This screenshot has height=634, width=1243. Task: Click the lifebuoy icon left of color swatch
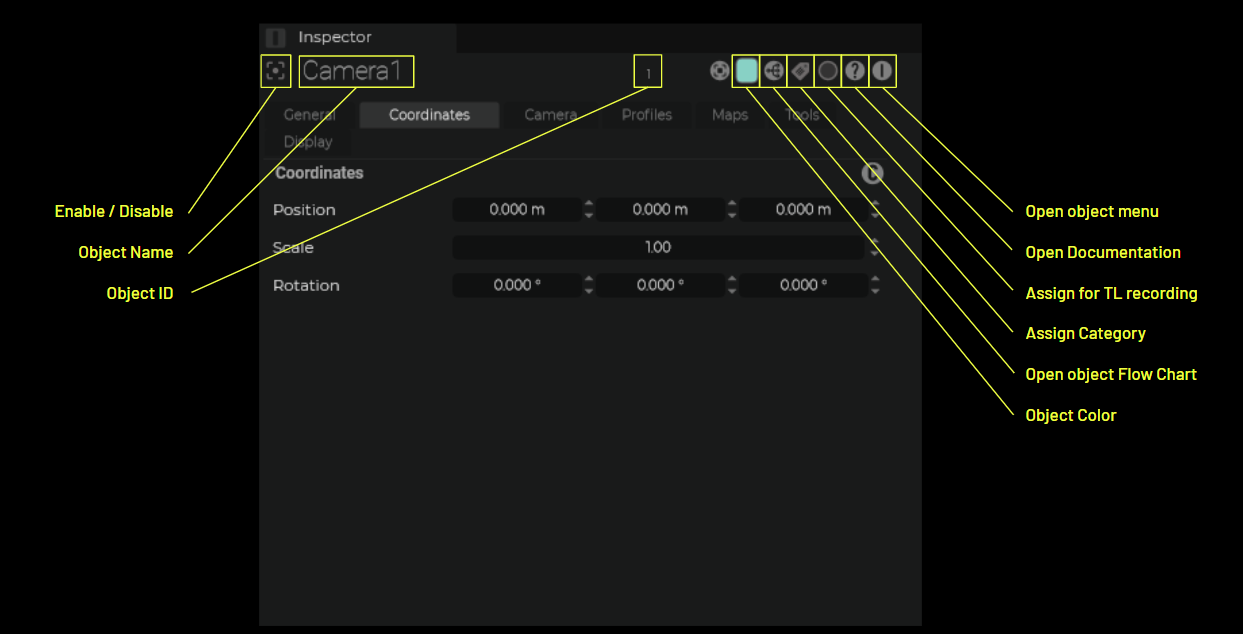[719, 71]
